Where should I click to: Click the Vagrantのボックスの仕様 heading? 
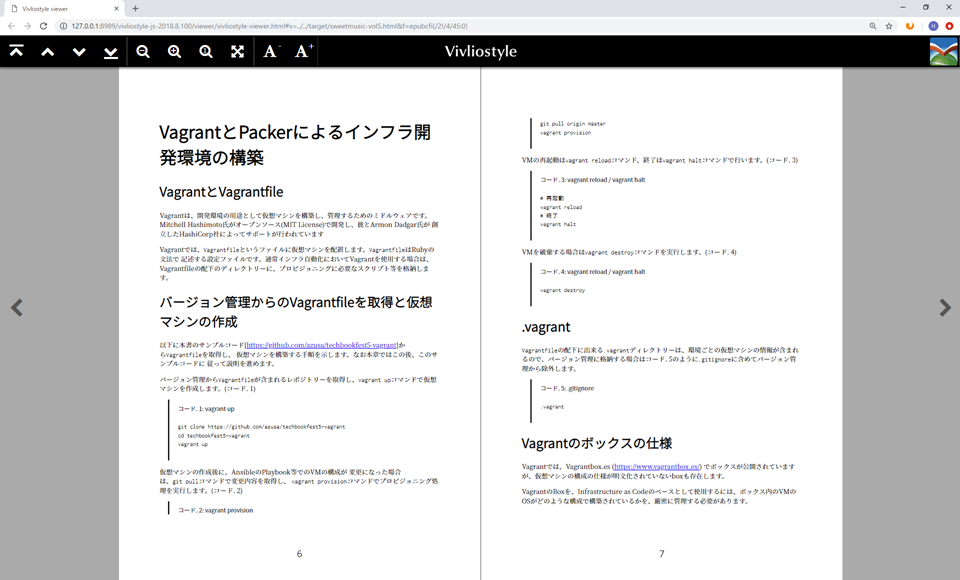(596, 443)
